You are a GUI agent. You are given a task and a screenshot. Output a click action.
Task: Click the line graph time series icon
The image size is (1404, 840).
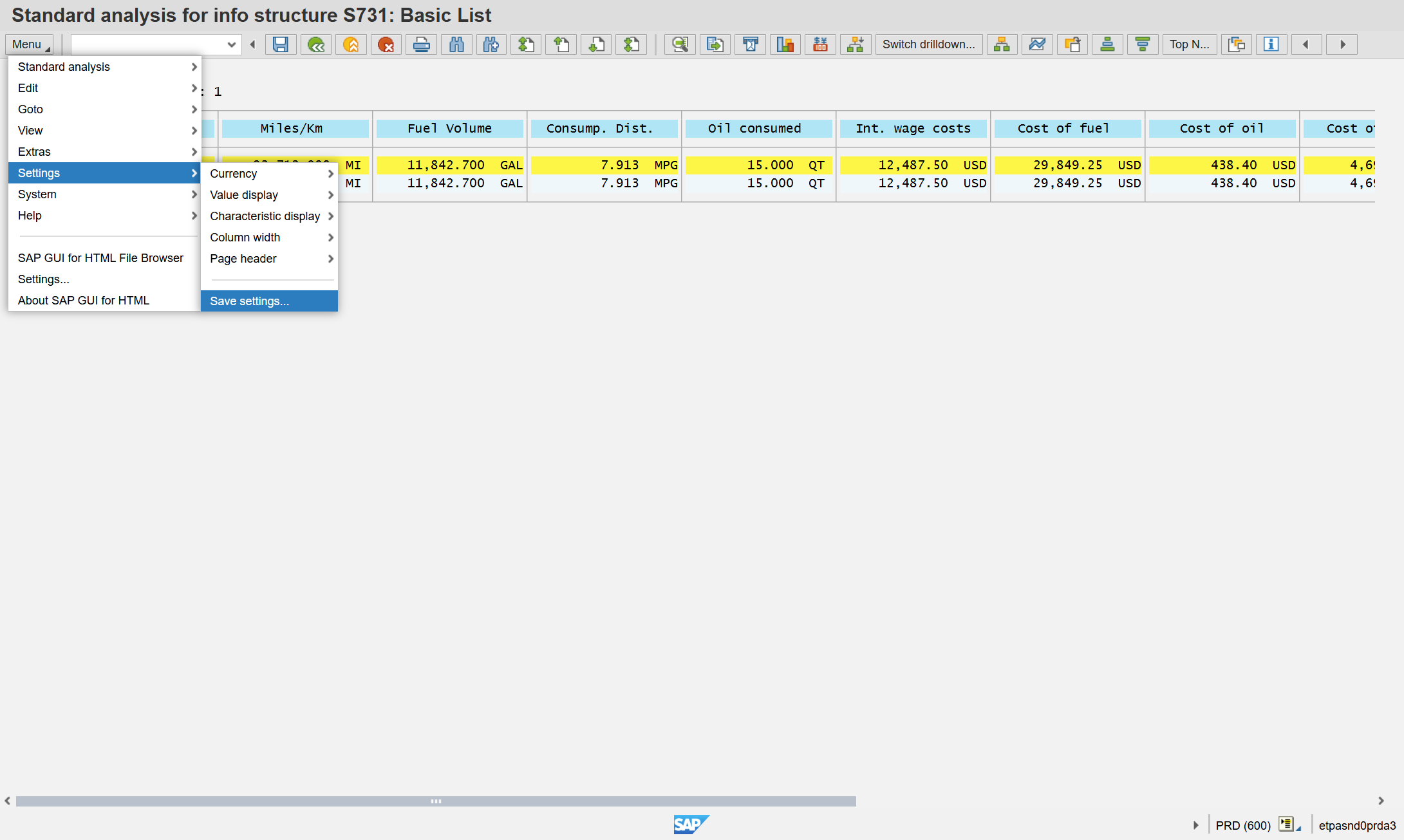coord(1037,44)
